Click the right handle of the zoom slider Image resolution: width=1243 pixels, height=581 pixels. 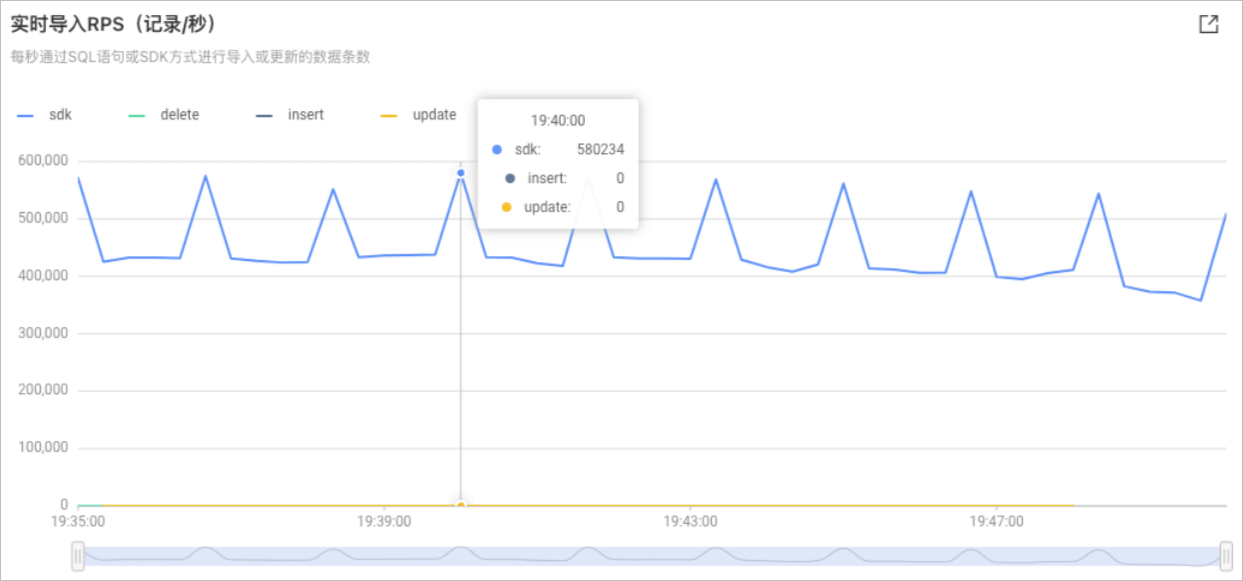pyautogui.click(x=1226, y=556)
